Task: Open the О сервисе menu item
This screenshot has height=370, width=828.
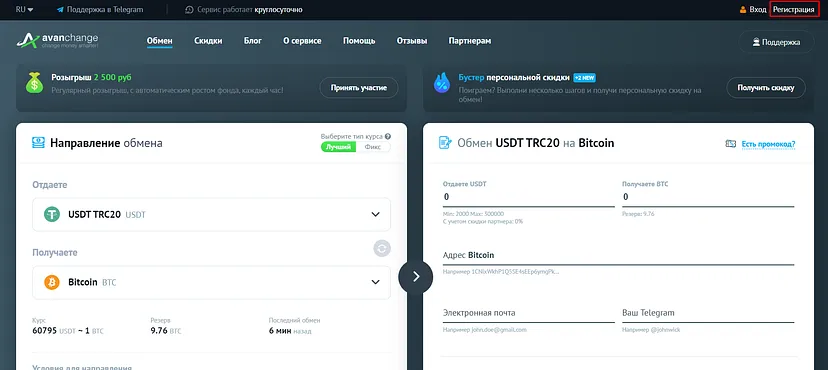Action: pos(302,41)
